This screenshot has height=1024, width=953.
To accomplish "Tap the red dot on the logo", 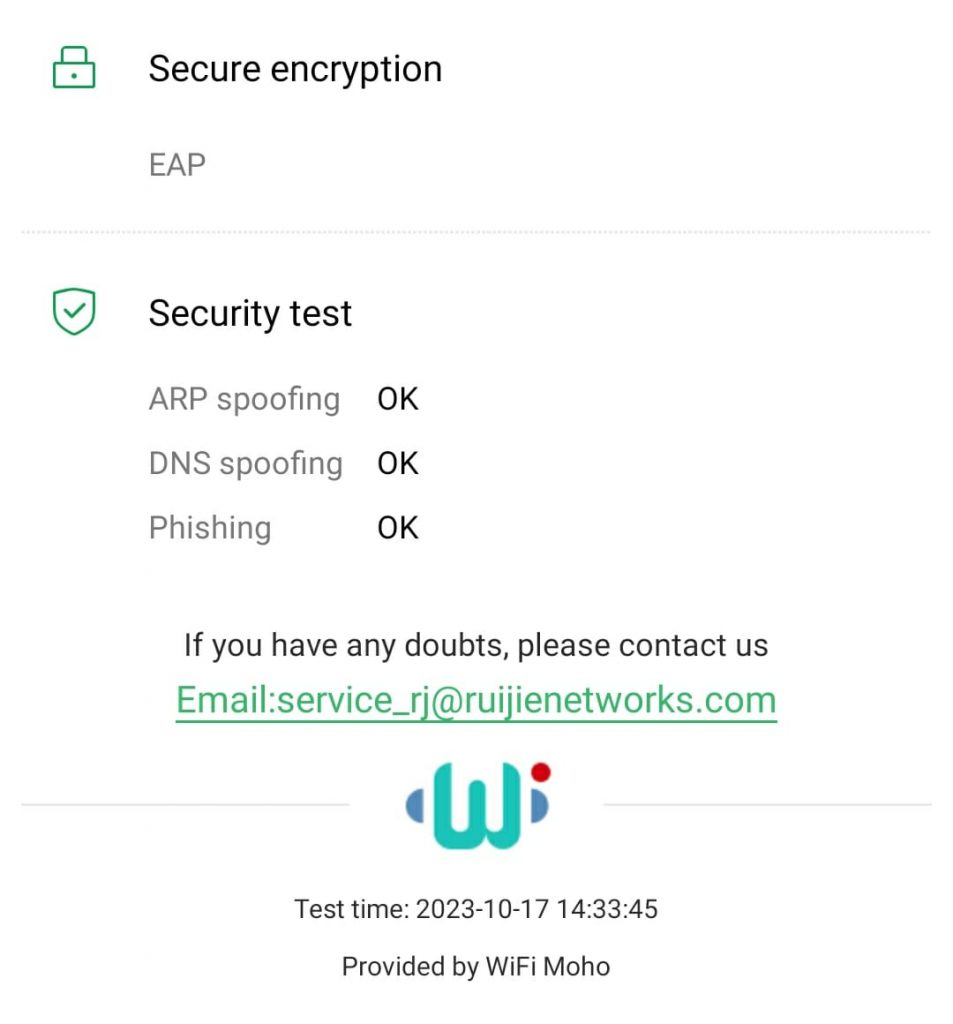I will click(x=540, y=772).
